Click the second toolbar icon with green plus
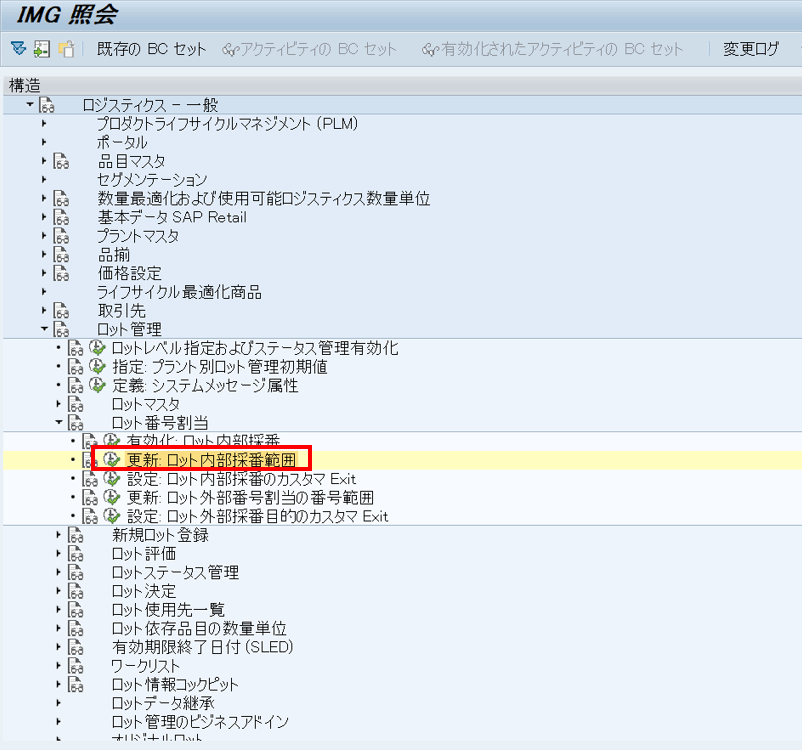Screen dimensions: 802x752 (41, 48)
